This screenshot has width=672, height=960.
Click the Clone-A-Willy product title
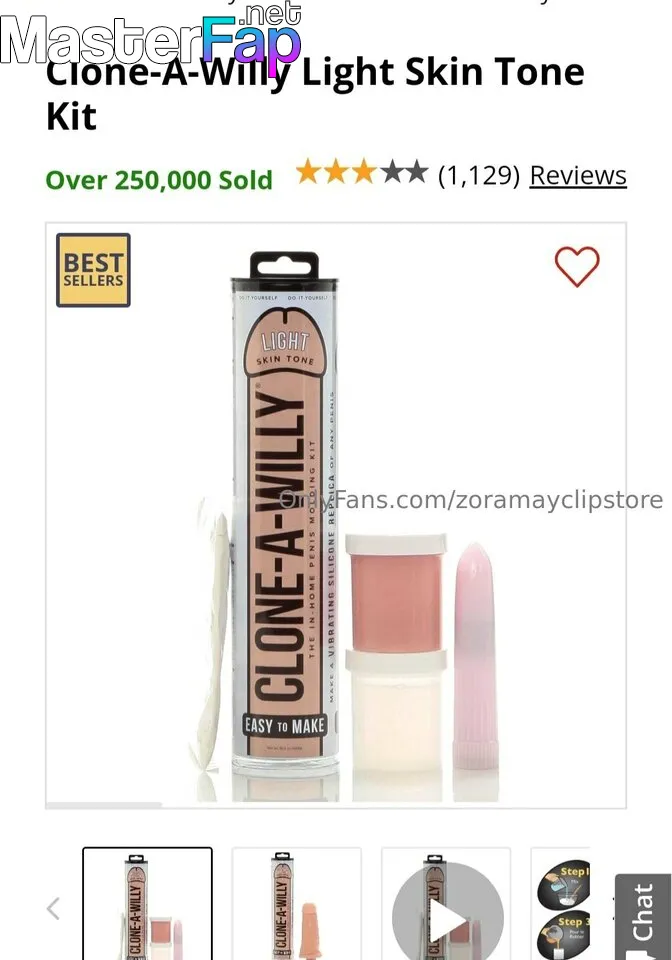click(315, 93)
